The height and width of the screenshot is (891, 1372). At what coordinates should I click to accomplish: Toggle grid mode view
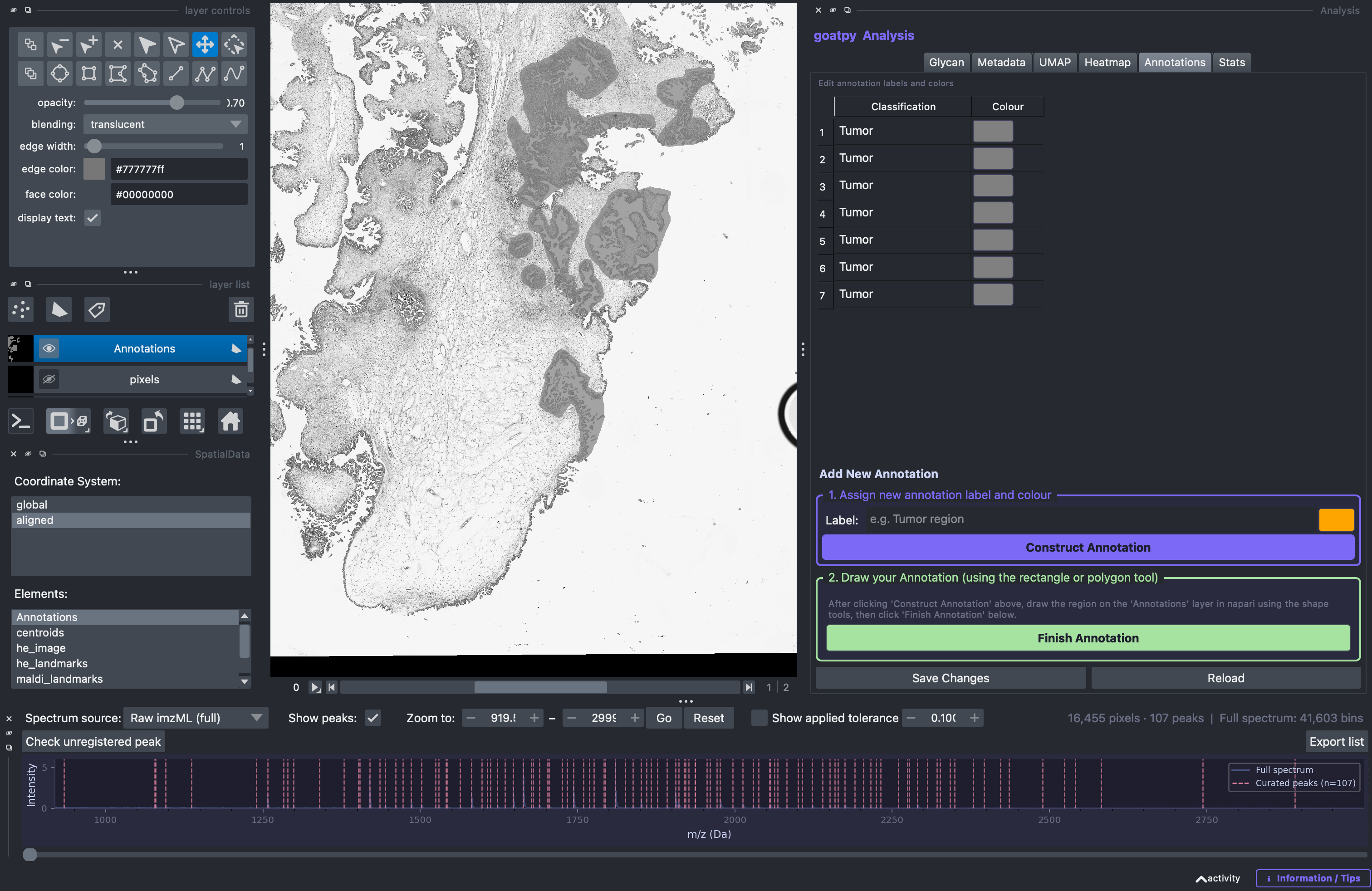[192, 421]
